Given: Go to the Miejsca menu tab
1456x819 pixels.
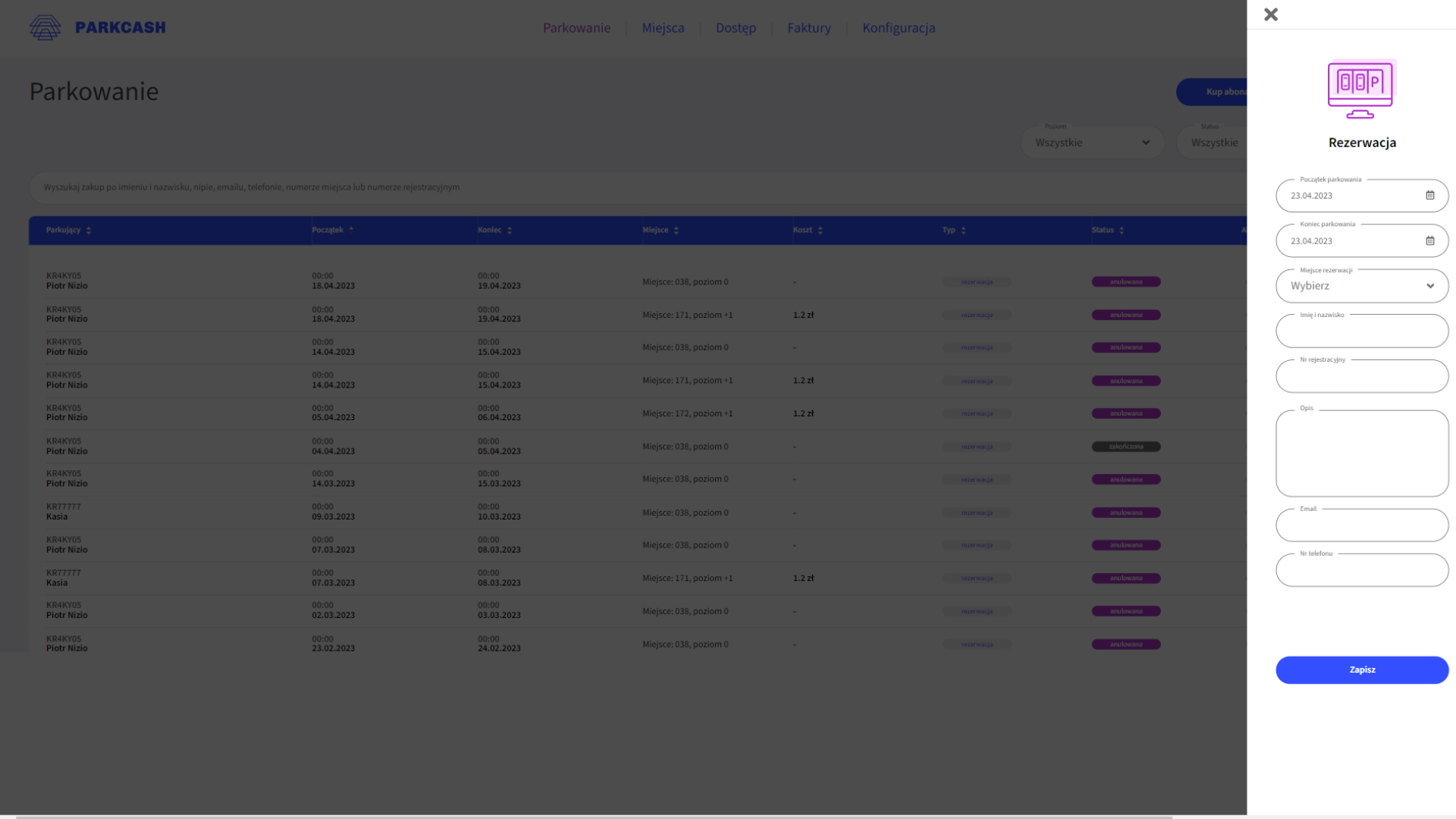Looking at the screenshot, I should (x=663, y=28).
